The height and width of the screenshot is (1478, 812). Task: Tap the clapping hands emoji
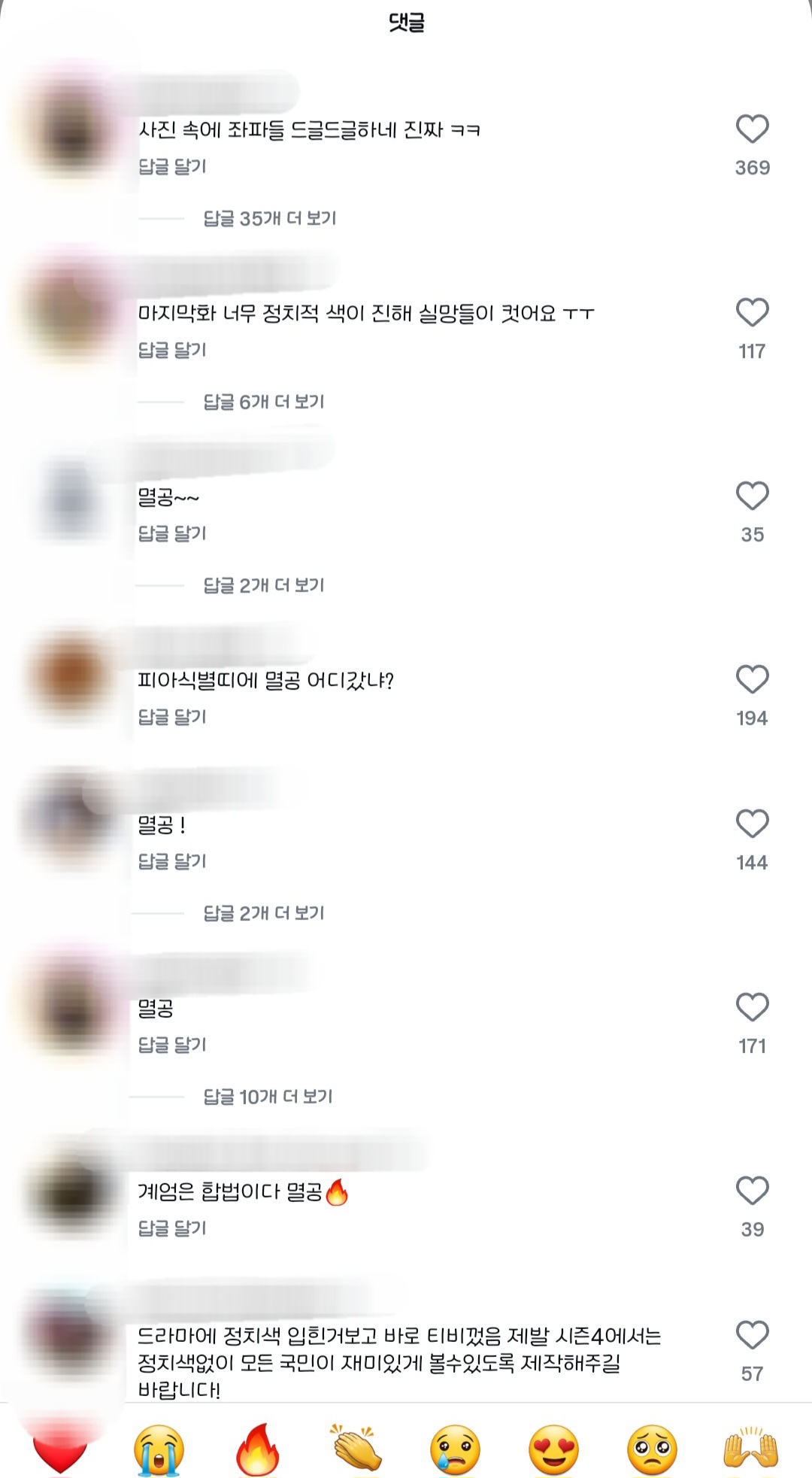click(356, 1447)
